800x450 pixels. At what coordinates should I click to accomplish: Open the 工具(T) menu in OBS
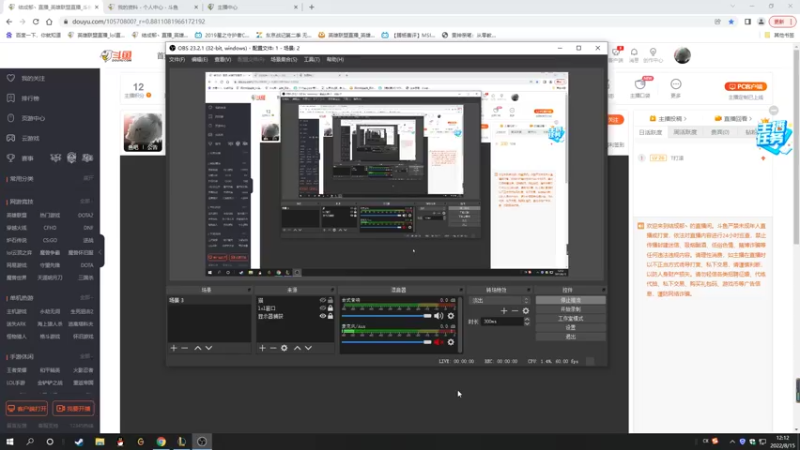click(x=312, y=60)
